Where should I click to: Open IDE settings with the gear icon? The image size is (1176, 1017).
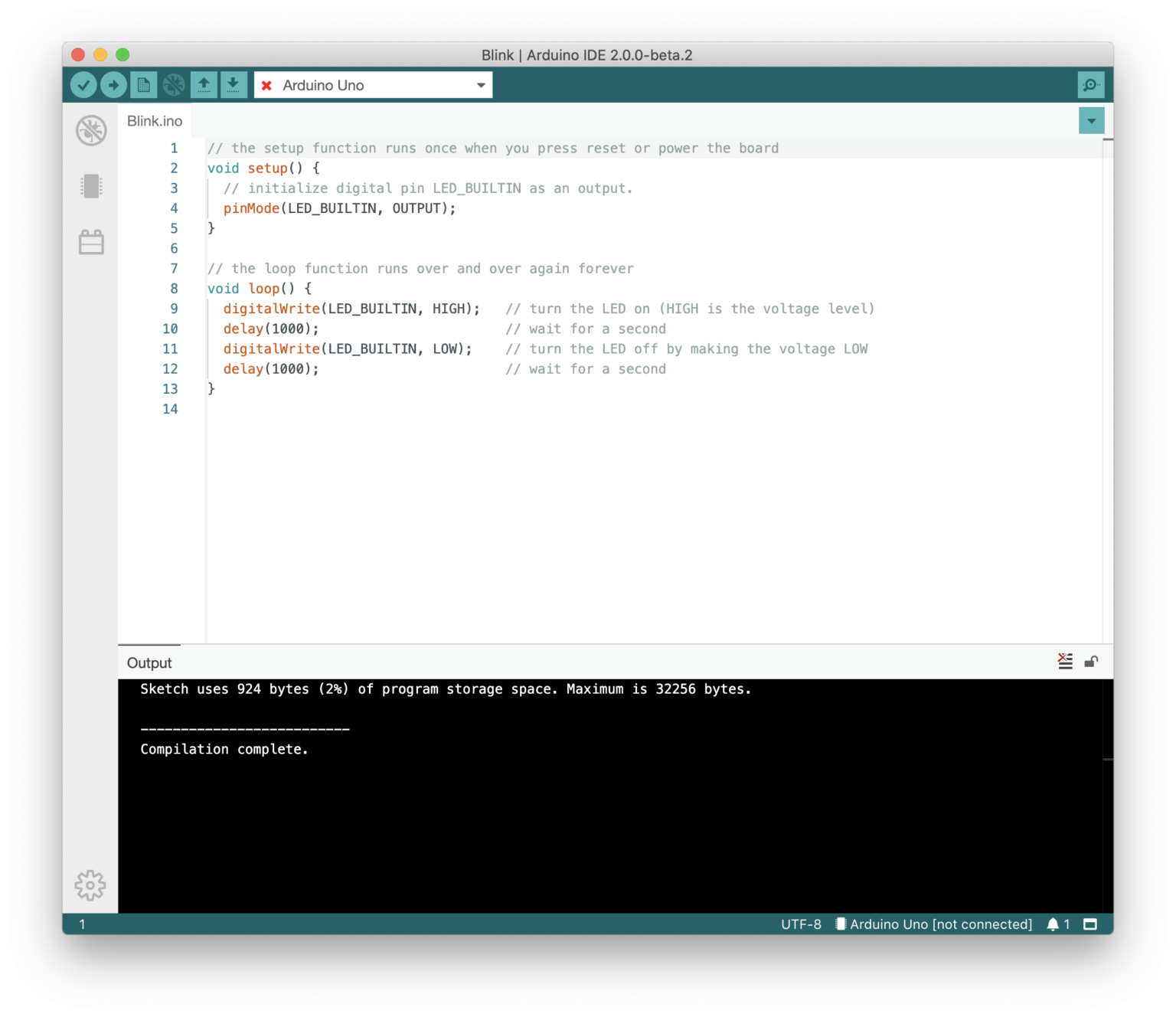tap(90, 885)
